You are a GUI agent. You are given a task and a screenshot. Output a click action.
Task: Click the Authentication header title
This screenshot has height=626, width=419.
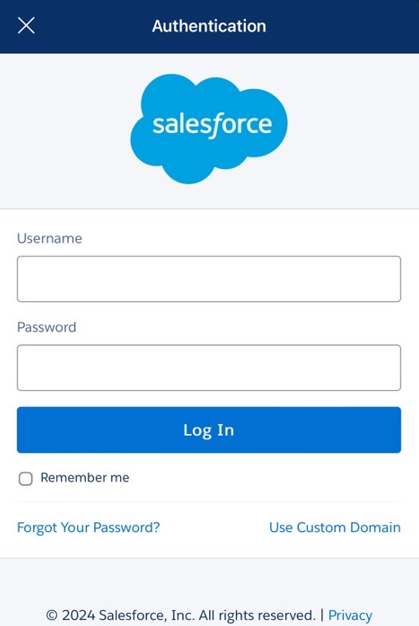209,26
